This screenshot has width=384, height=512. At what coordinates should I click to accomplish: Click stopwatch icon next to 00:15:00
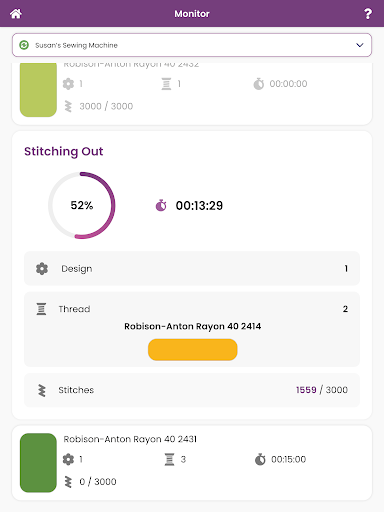pyautogui.click(x=260, y=459)
